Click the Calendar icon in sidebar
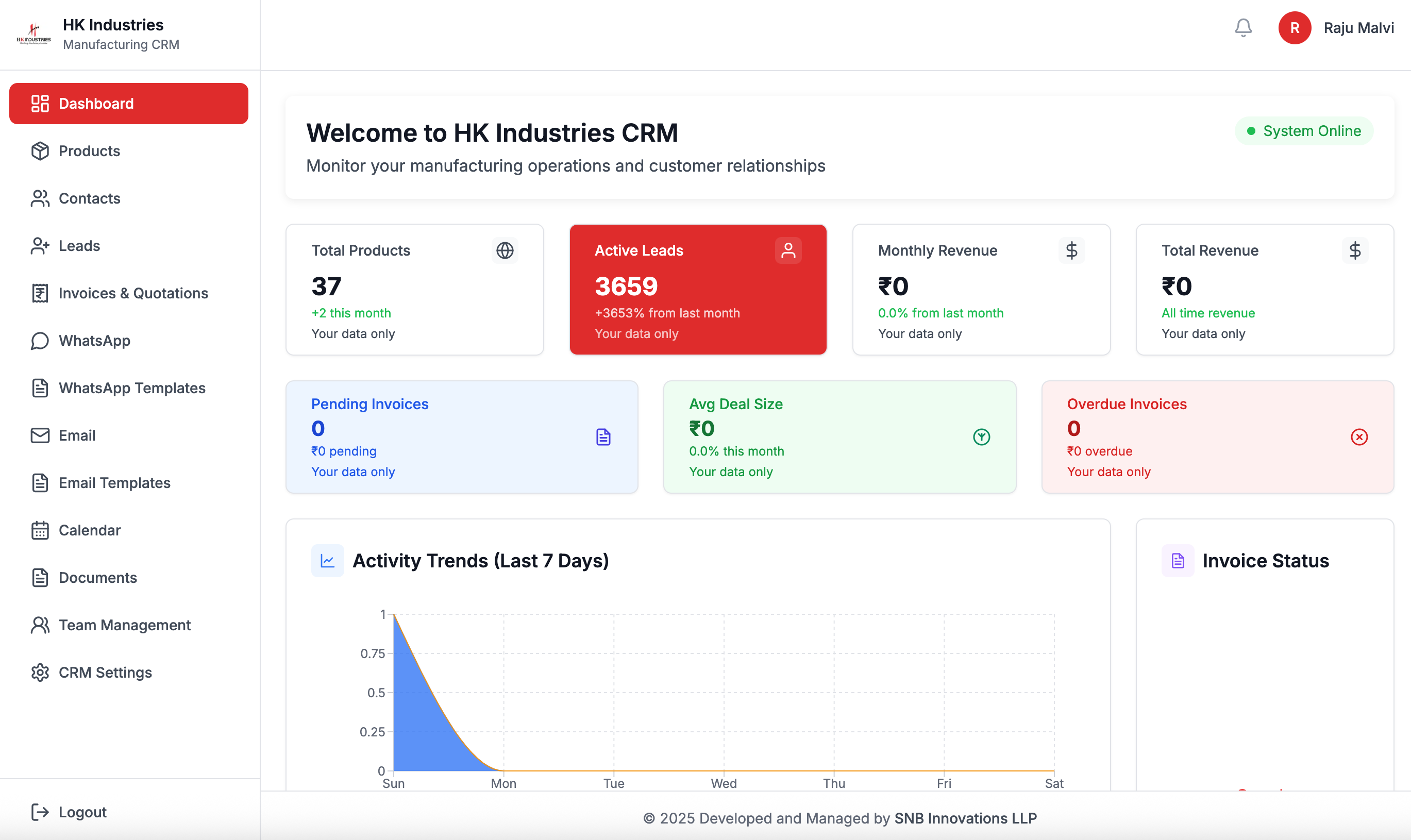 point(40,530)
